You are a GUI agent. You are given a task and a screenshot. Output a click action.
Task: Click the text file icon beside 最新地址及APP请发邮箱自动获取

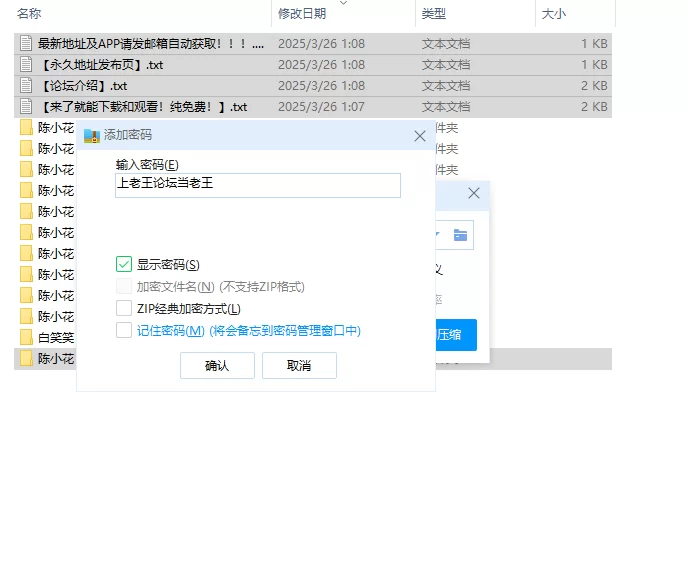pos(26,43)
